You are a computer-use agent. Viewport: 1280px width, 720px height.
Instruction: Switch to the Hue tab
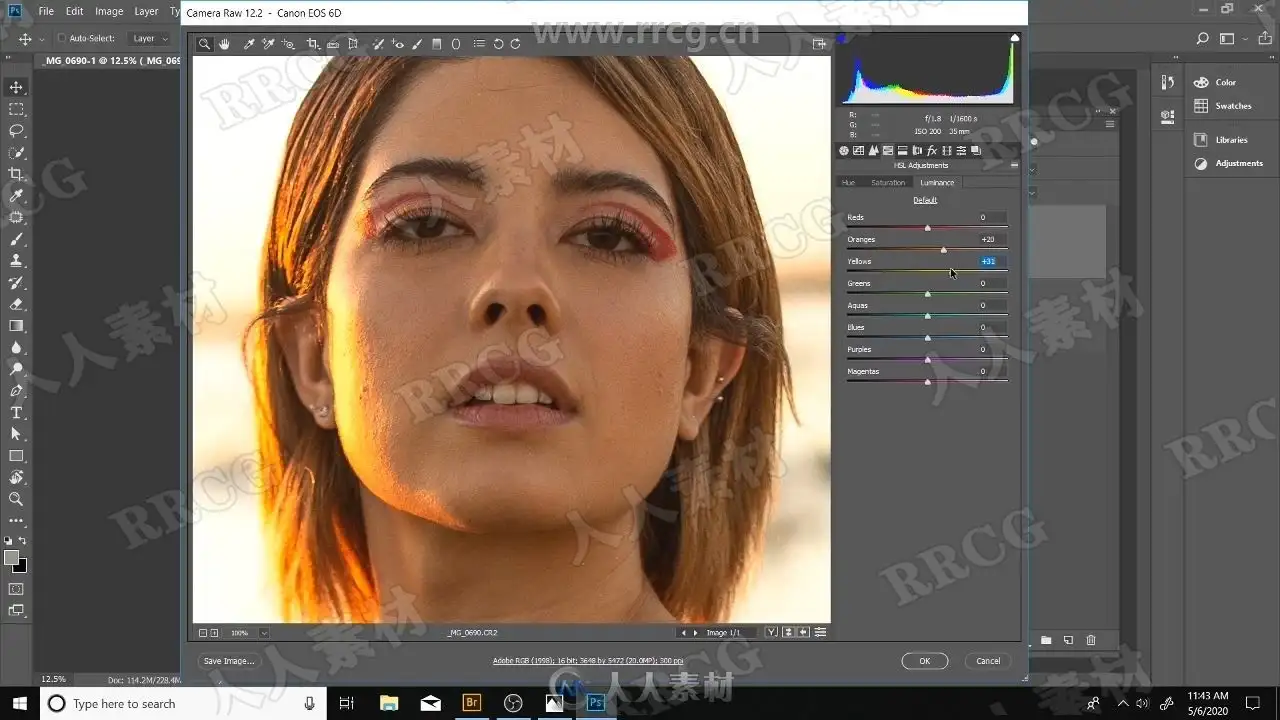tap(848, 183)
